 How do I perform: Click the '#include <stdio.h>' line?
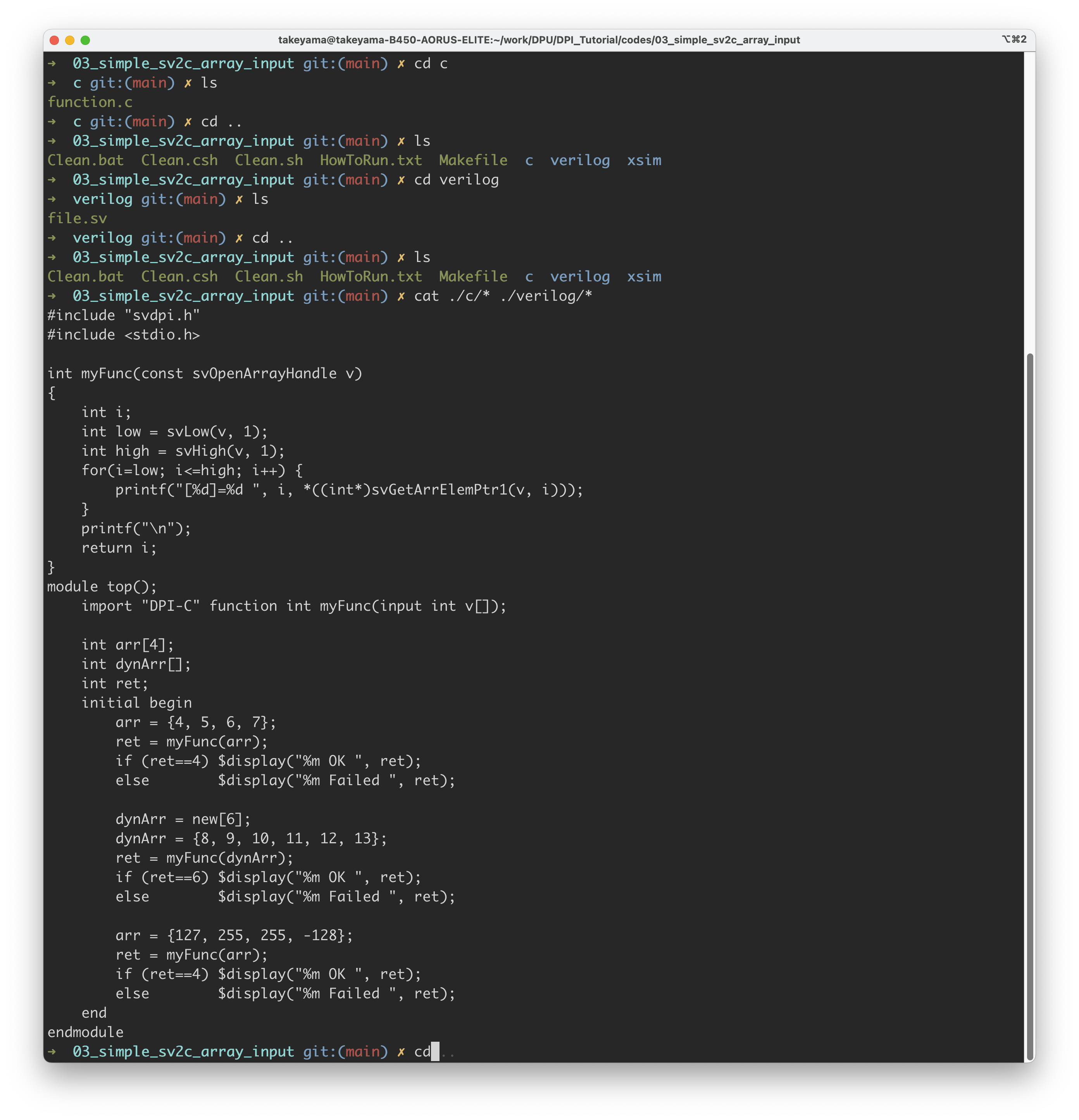[124, 335]
